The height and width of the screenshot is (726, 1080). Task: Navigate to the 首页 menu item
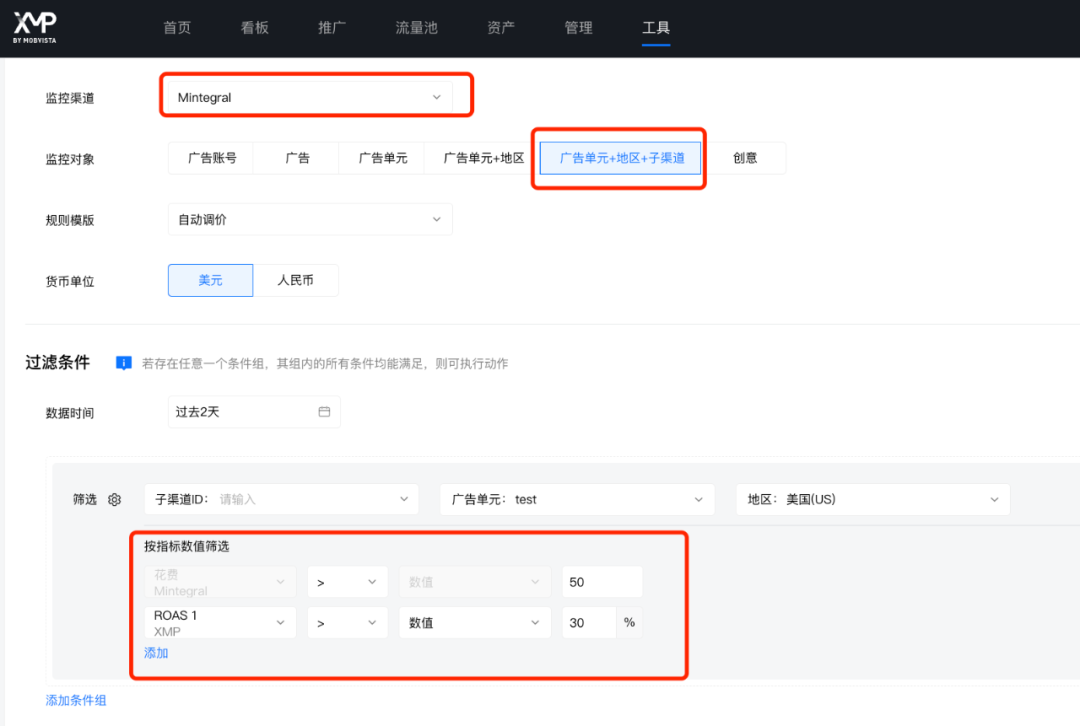pyautogui.click(x=177, y=27)
